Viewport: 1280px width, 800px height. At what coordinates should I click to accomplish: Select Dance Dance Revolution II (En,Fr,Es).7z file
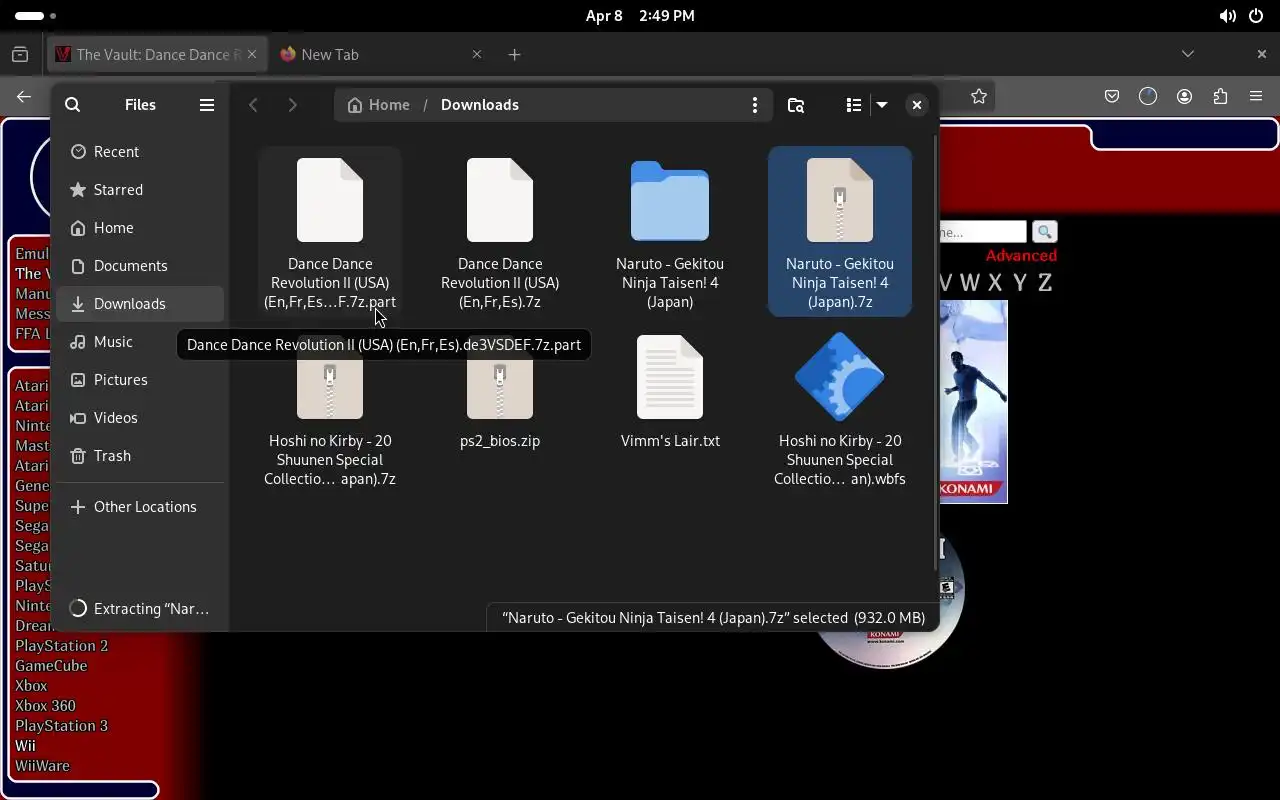(500, 233)
